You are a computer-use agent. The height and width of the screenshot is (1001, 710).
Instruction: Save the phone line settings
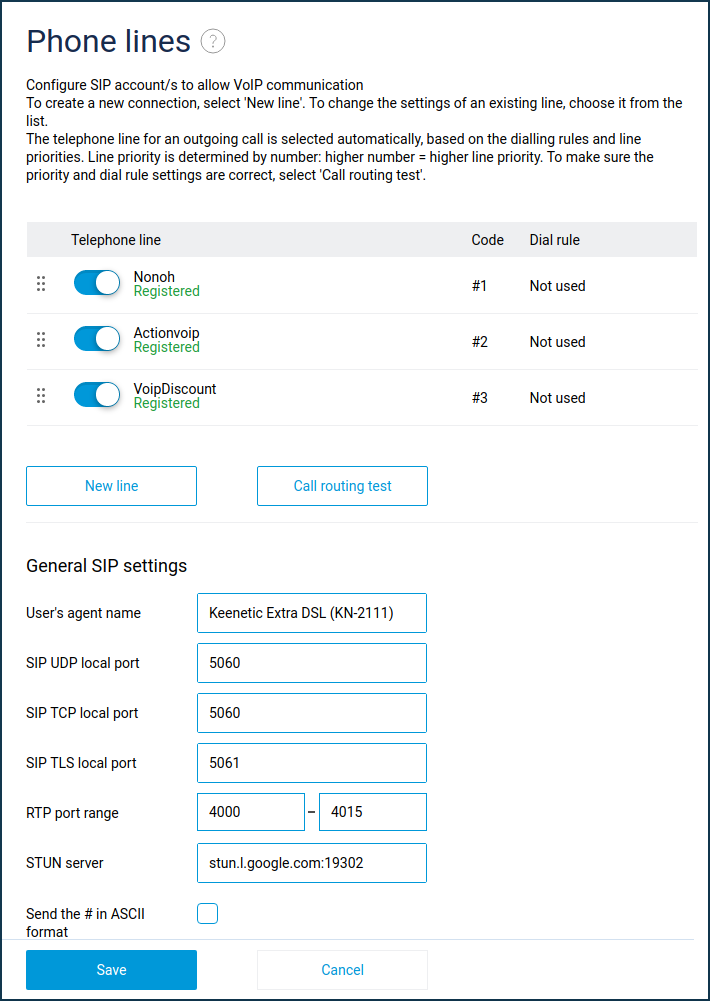coord(111,970)
